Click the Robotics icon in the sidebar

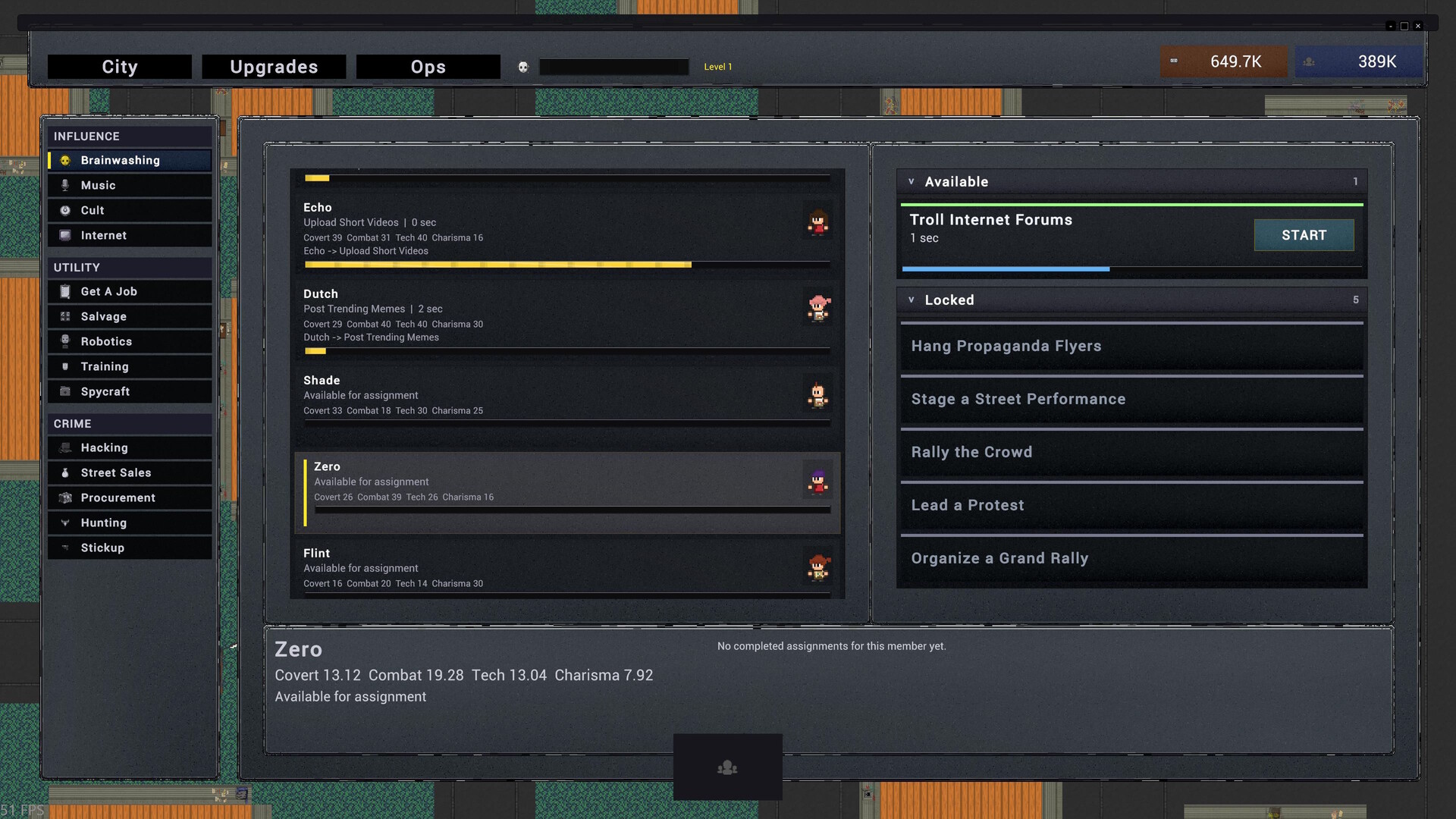point(65,341)
